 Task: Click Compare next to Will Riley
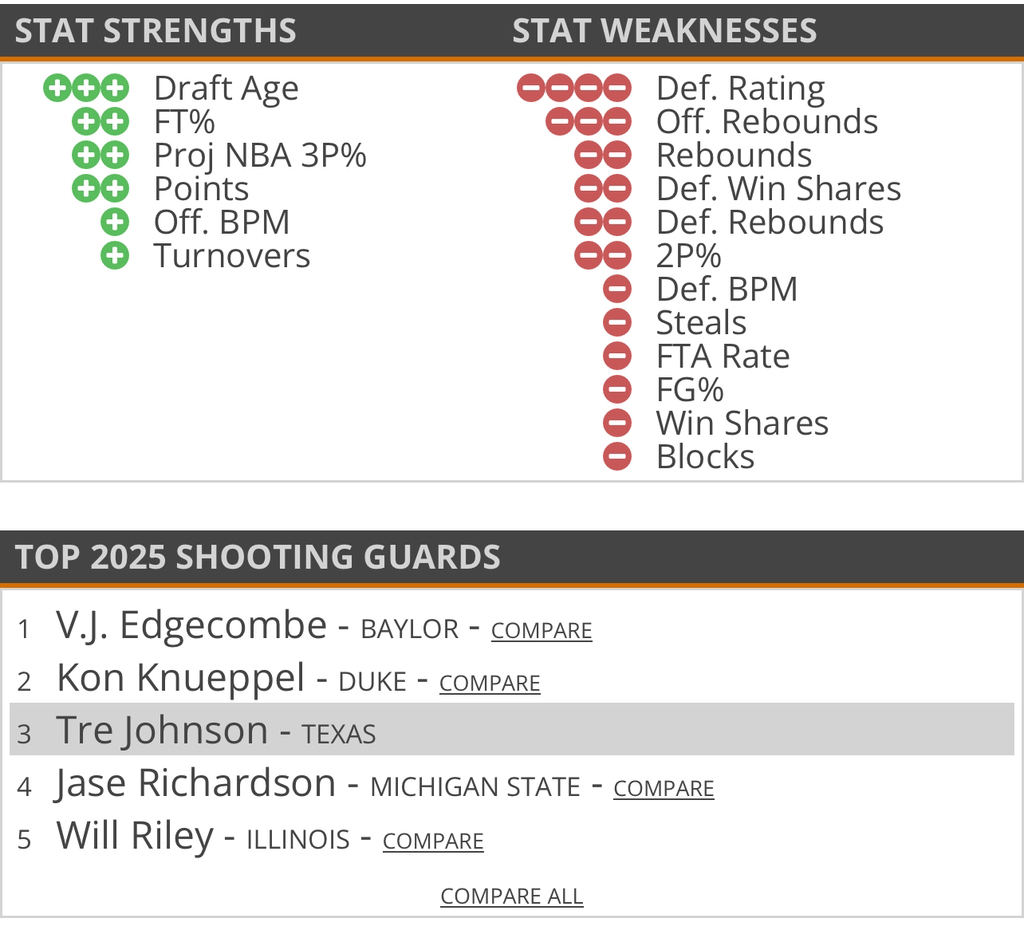click(433, 842)
